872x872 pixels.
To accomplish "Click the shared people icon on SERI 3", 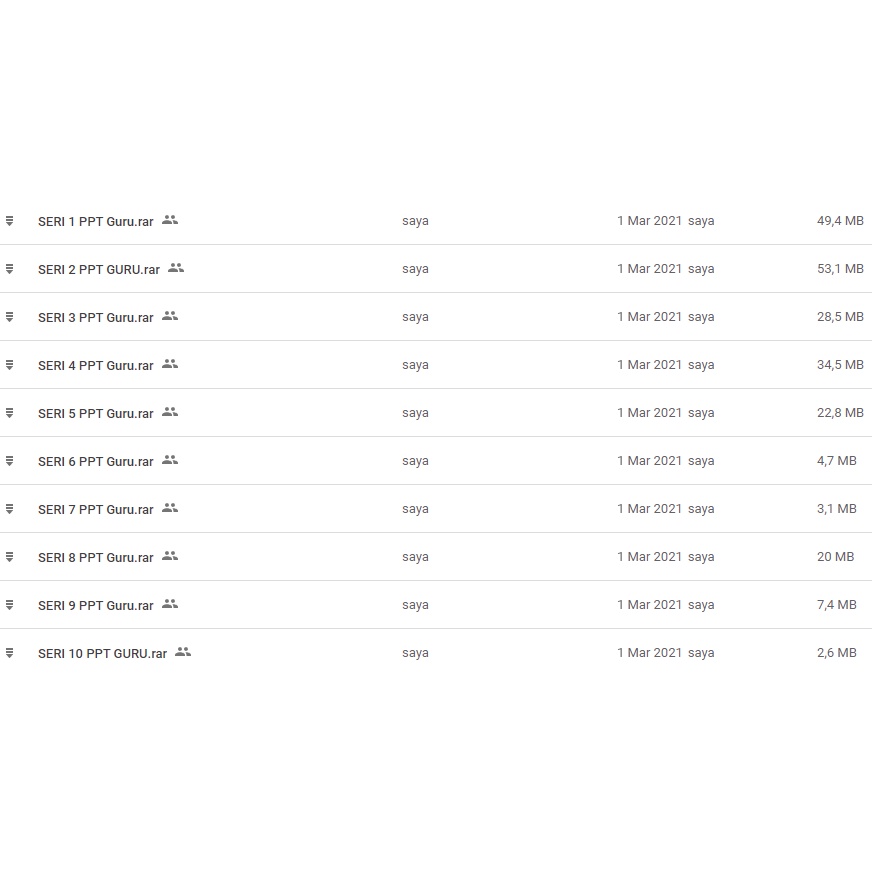I will pyautogui.click(x=170, y=316).
